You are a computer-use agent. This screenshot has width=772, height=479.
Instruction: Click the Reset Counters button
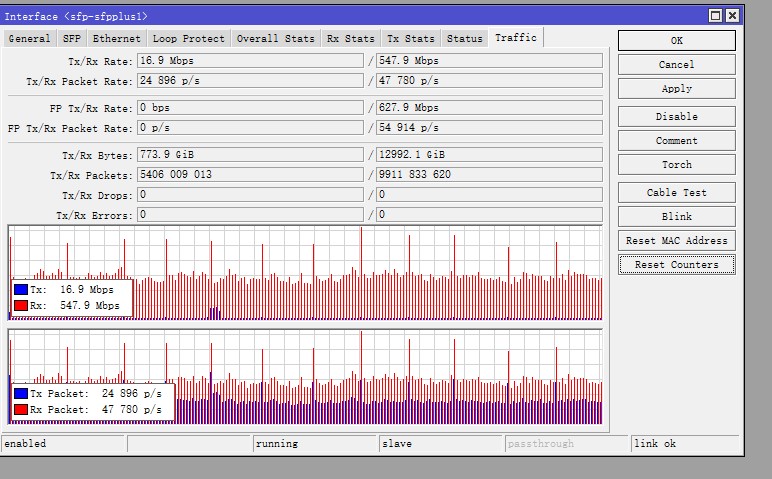[x=676, y=264]
